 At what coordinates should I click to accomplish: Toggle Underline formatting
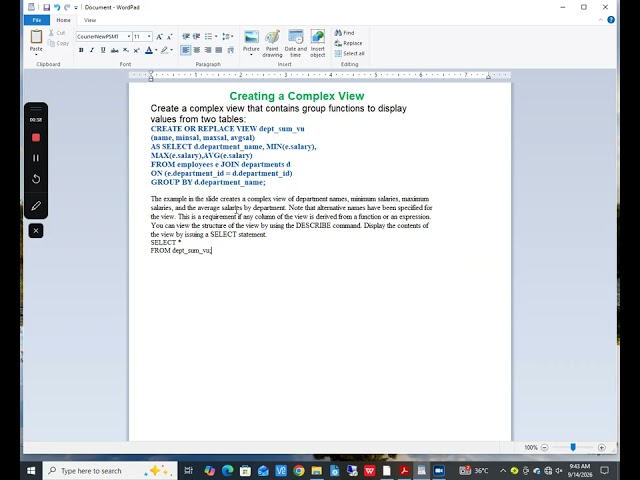[x=103, y=50]
